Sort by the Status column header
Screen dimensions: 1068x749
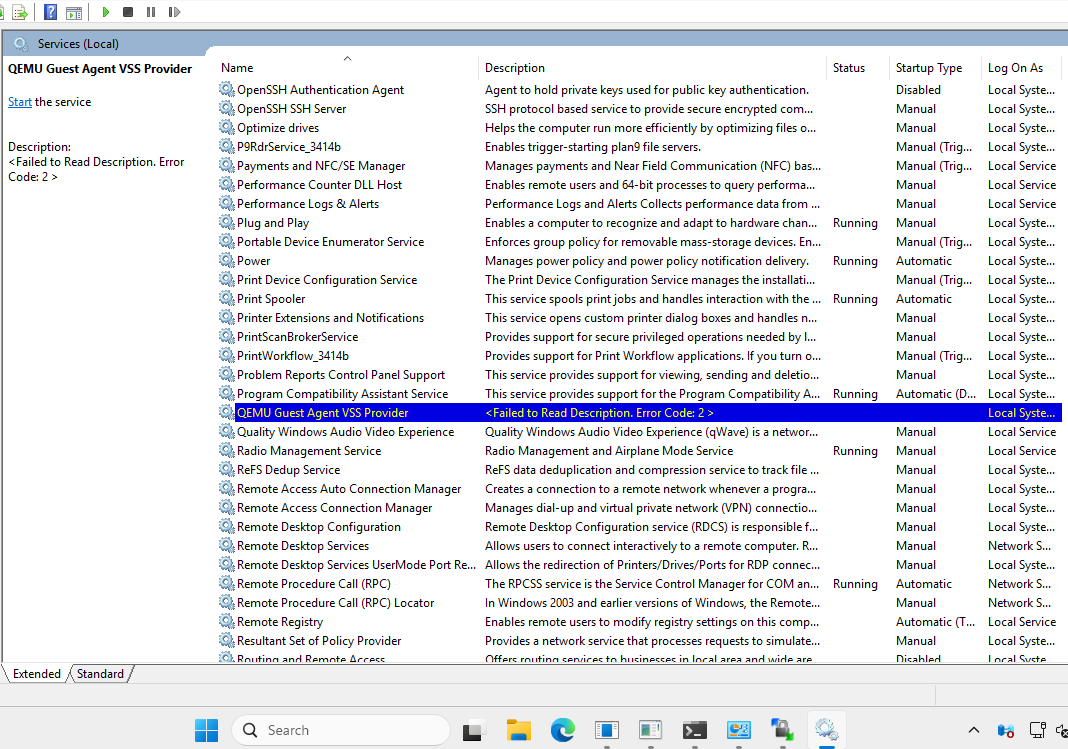point(849,67)
